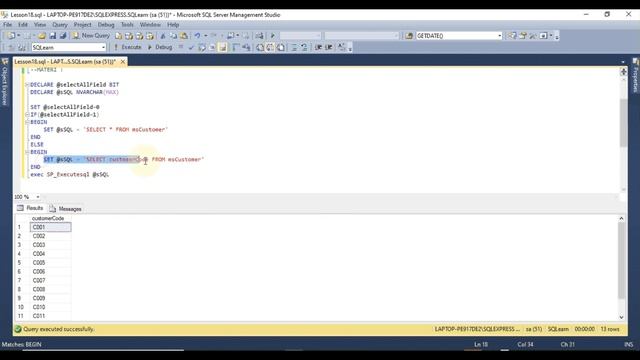
Task: Click the Connect icon on the SQL editor toolbar
Action: click(11, 47)
